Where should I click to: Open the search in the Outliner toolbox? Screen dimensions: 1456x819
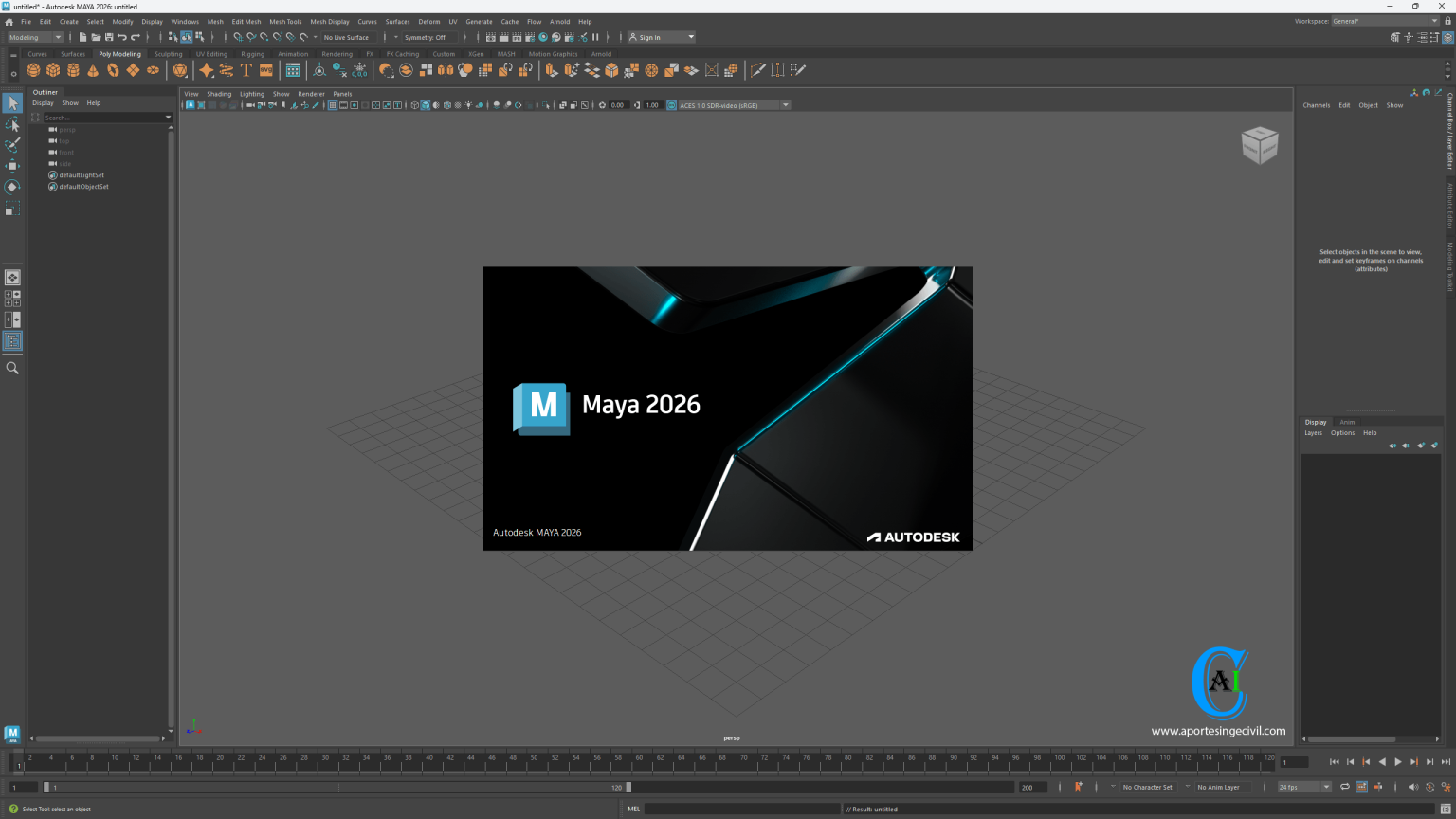coord(107,118)
